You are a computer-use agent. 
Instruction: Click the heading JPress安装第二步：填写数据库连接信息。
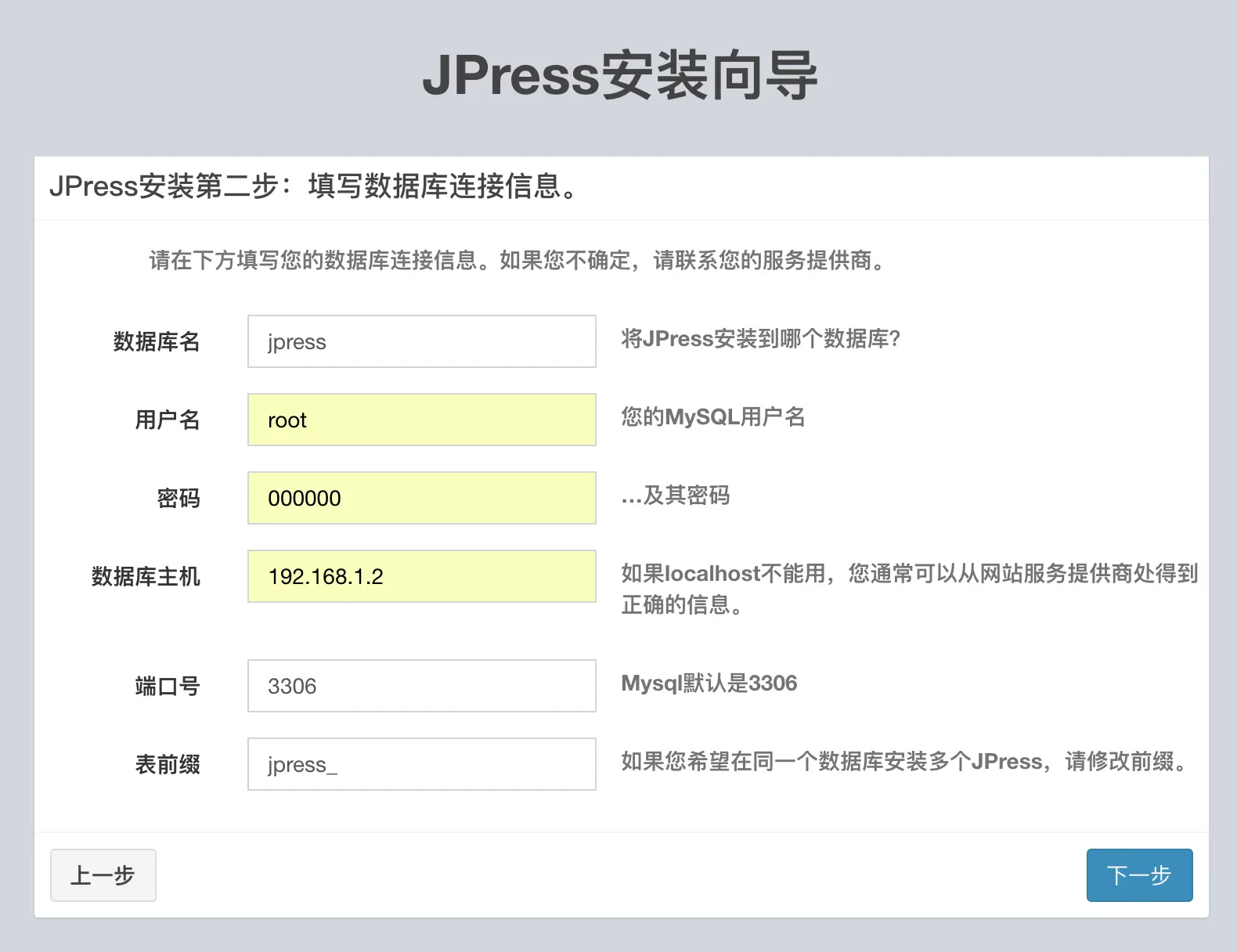(315, 186)
